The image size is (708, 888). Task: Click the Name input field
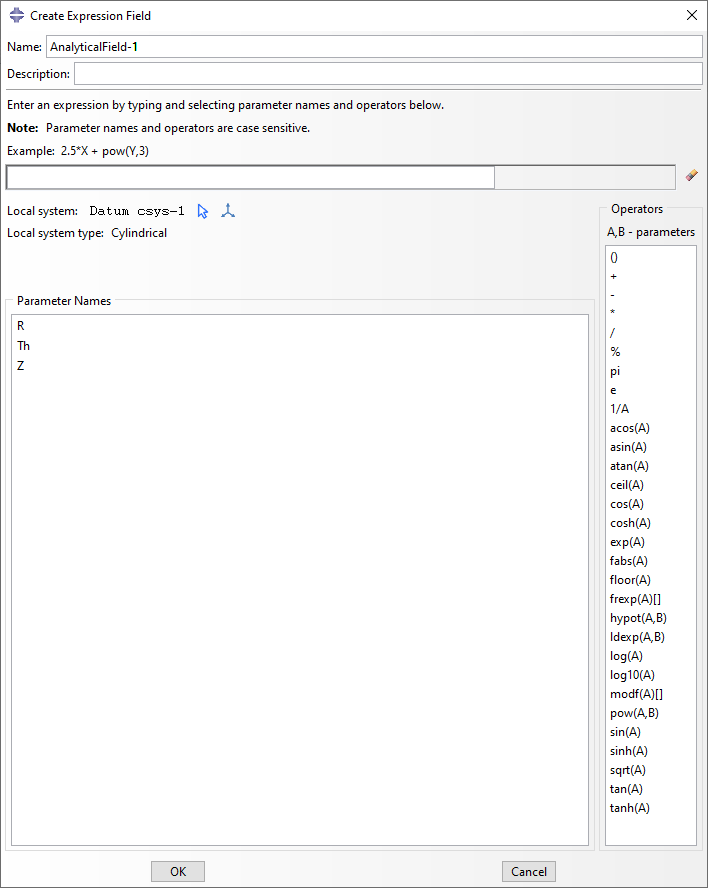pos(374,46)
